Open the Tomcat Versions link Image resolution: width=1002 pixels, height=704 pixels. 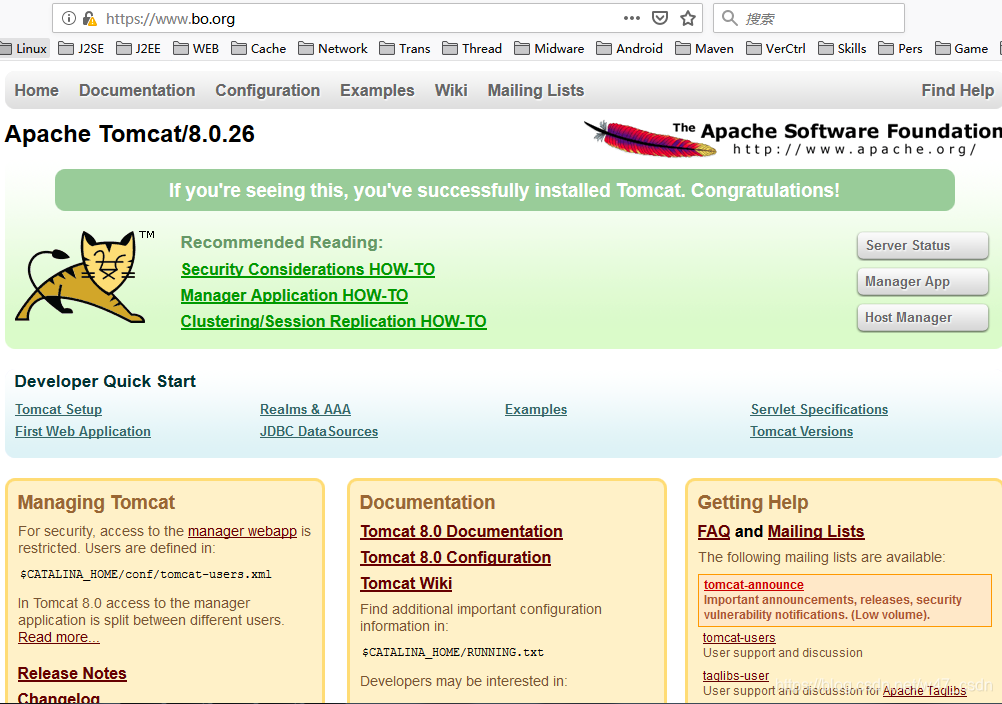pyautogui.click(x=801, y=431)
